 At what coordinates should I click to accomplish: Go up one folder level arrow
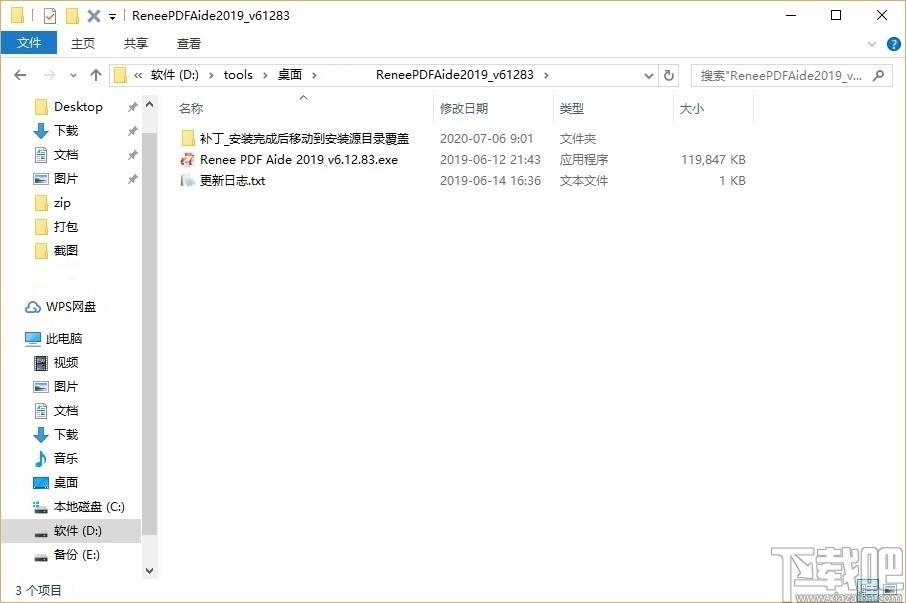coord(96,75)
